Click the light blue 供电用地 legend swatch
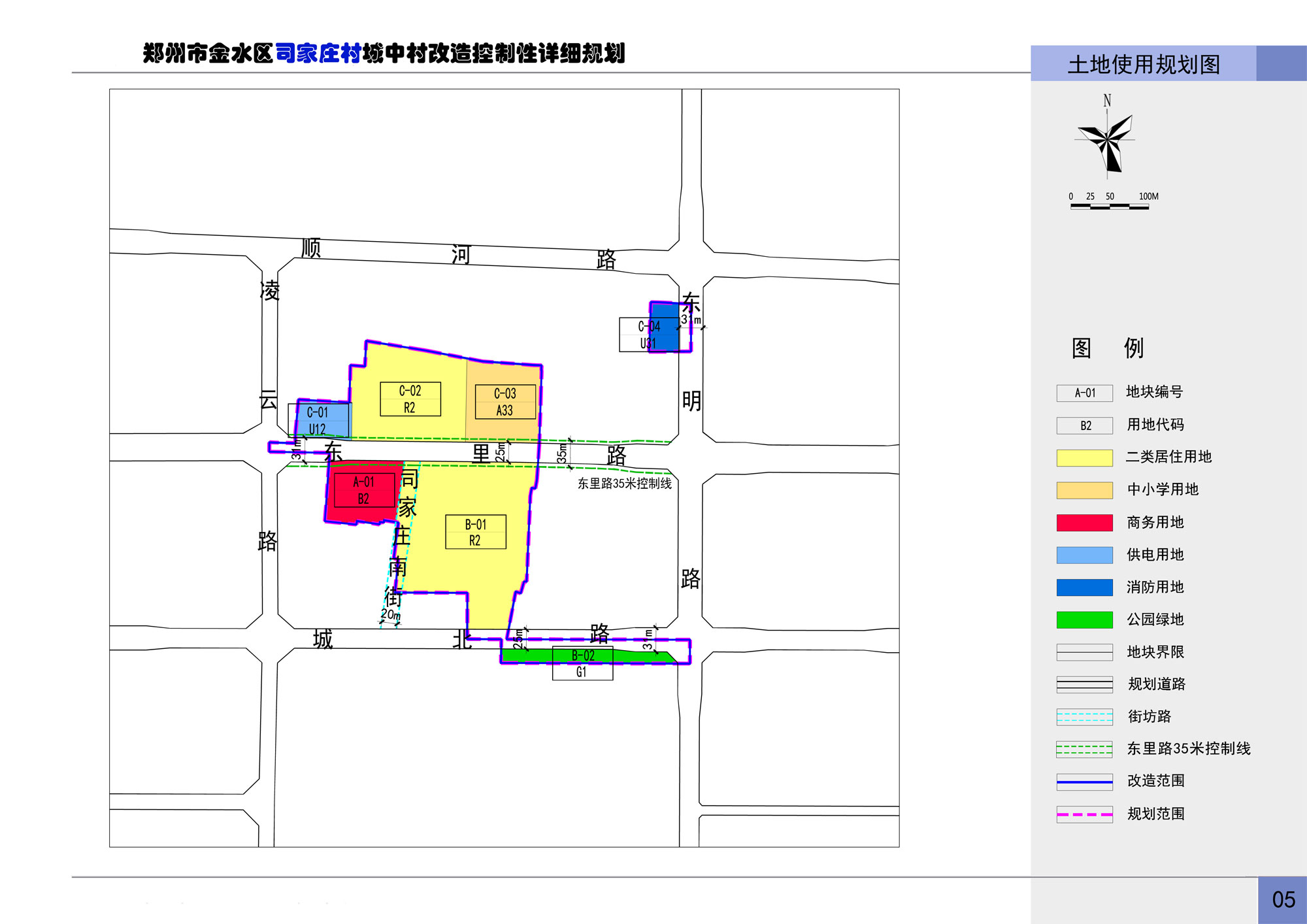The image size is (1307, 924). 1084,555
